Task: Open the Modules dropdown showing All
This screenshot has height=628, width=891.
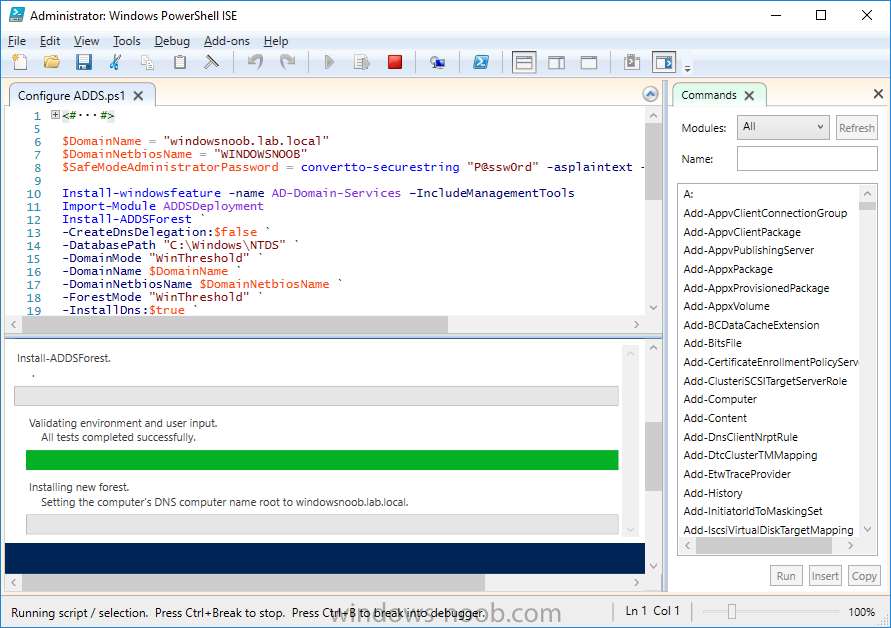Action: [x=783, y=127]
